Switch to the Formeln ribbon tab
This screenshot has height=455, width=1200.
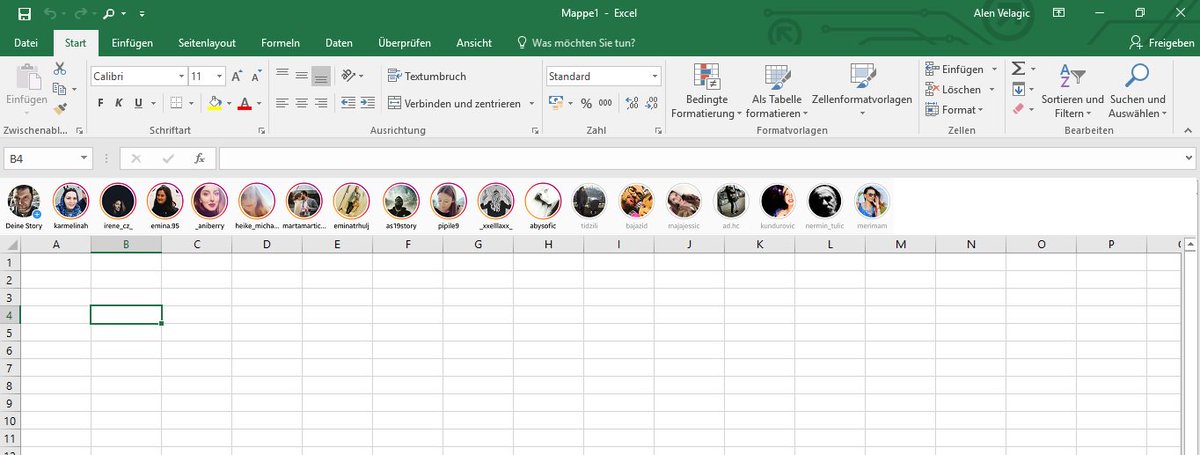(280, 43)
